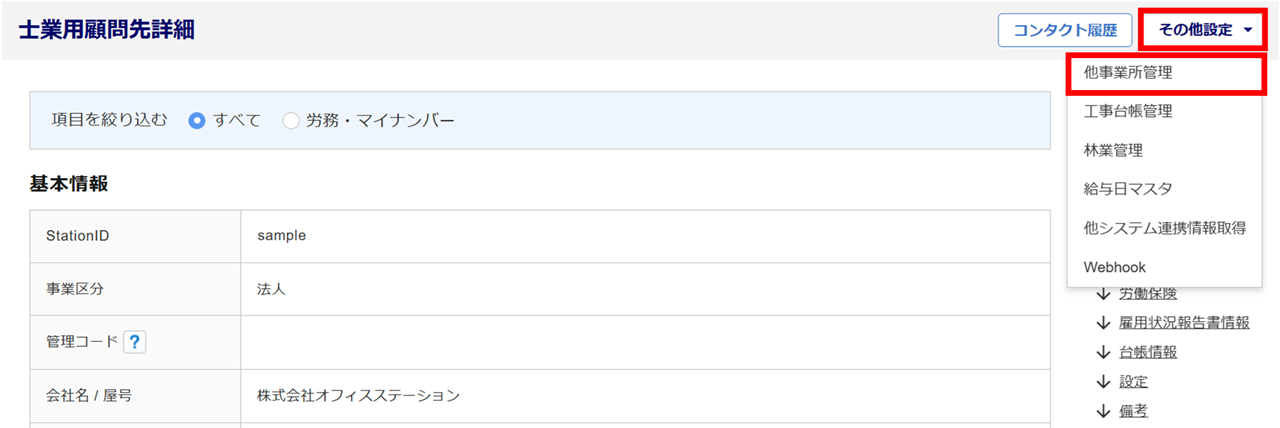Click the down arrow icon beside 雇用状況報告書情報

(1104, 322)
